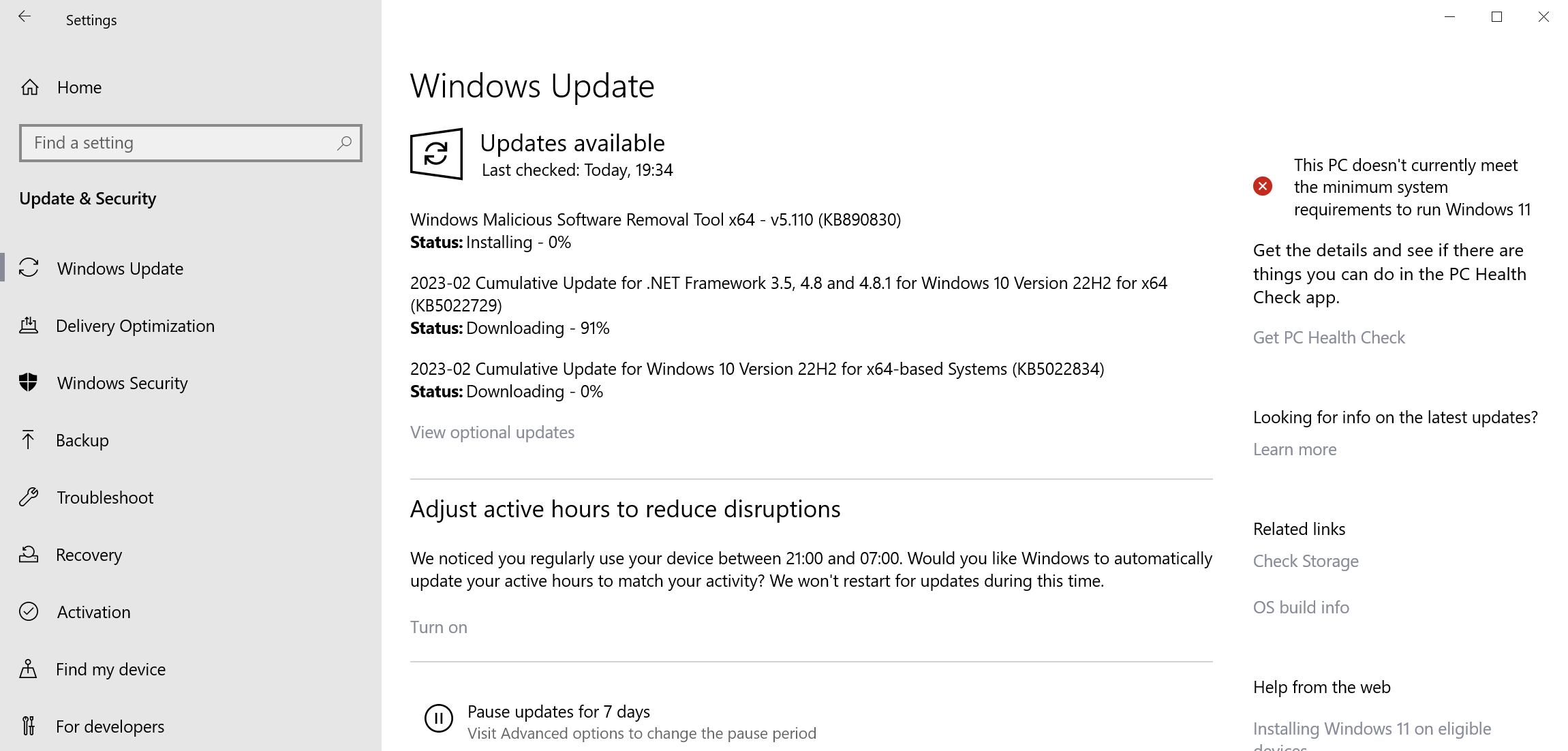Viewport: 1568px width, 751px height.
Task: Click the Windows Update refresh icon
Action: 436,155
